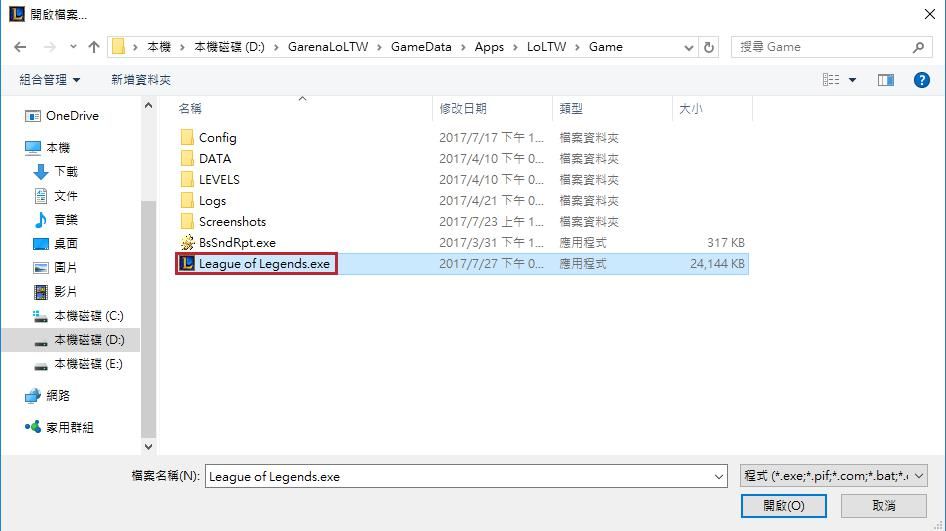Click 本機 in the address path

tap(159, 47)
